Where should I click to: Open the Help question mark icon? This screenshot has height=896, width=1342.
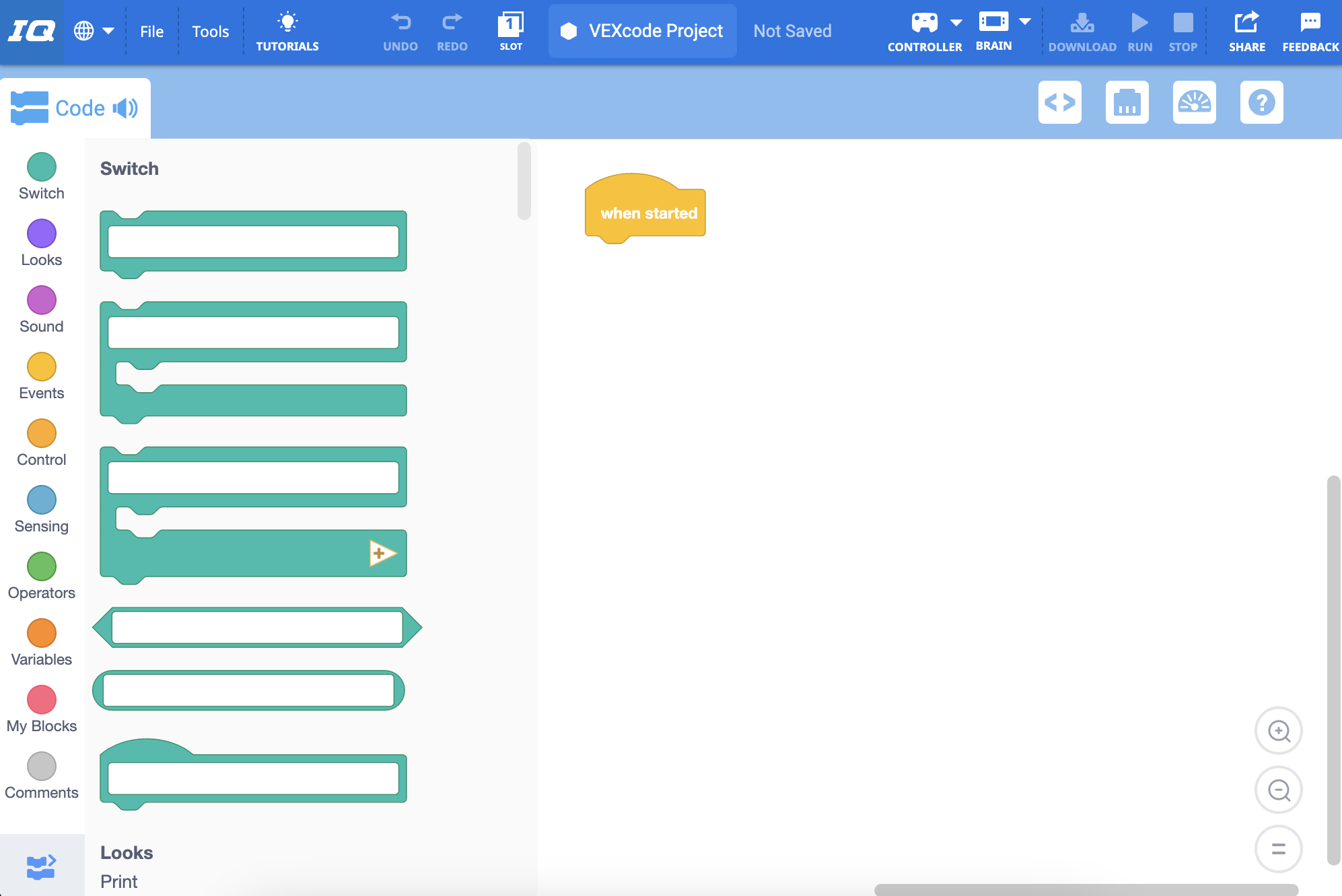pos(1261,102)
